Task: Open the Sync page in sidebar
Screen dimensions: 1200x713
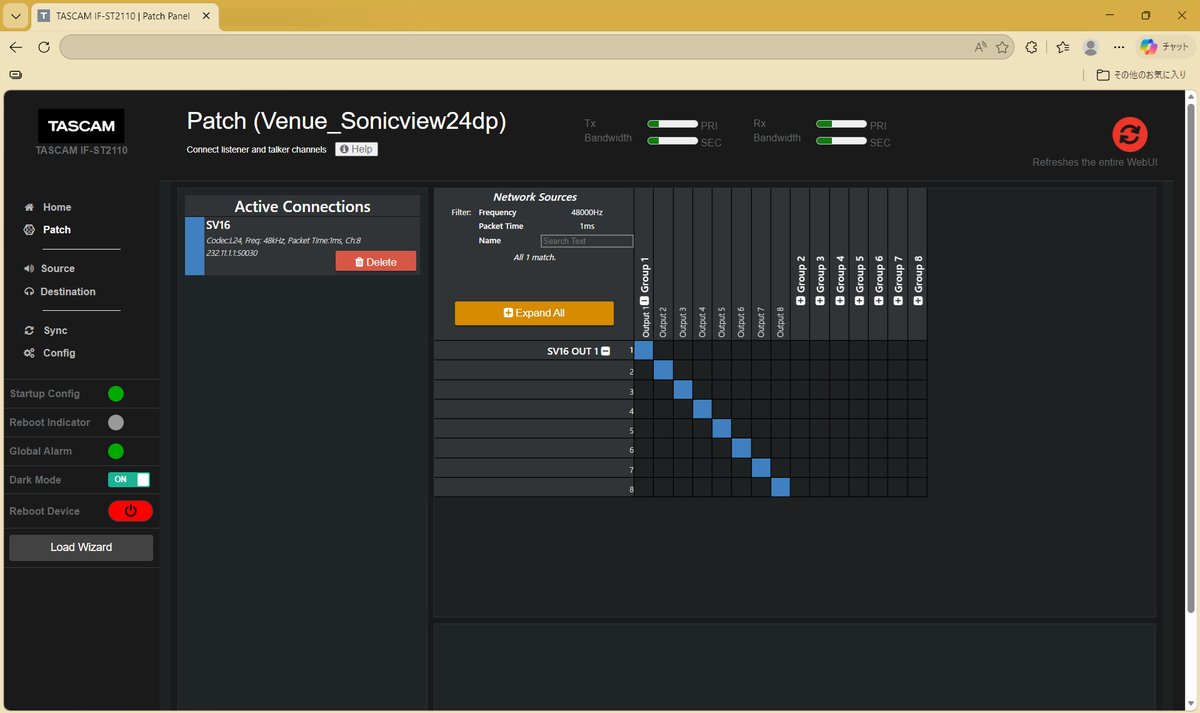Action: [x=46, y=331]
